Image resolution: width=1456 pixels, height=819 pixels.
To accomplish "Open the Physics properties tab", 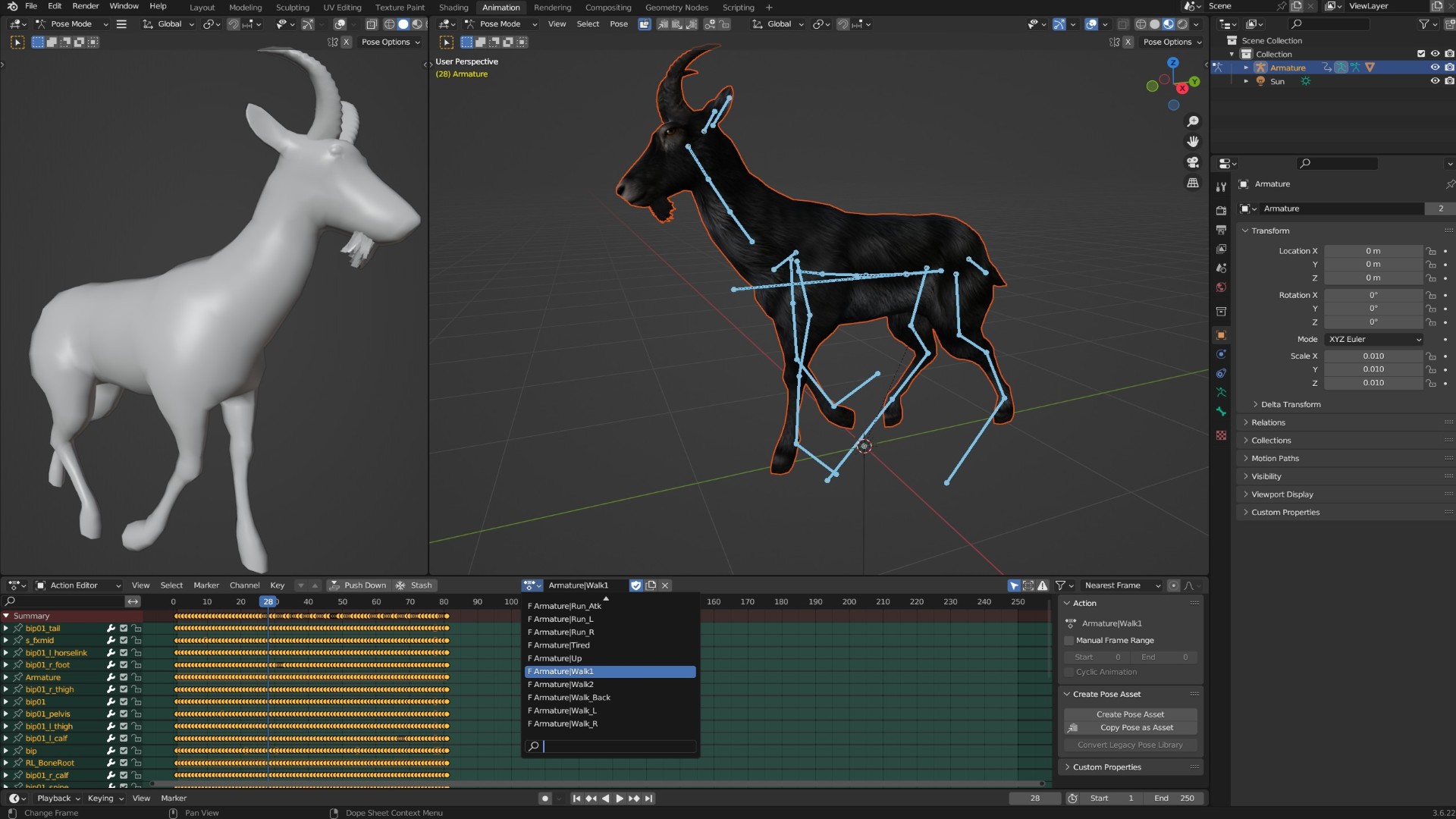I will pyautogui.click(x=1221, y=354).
